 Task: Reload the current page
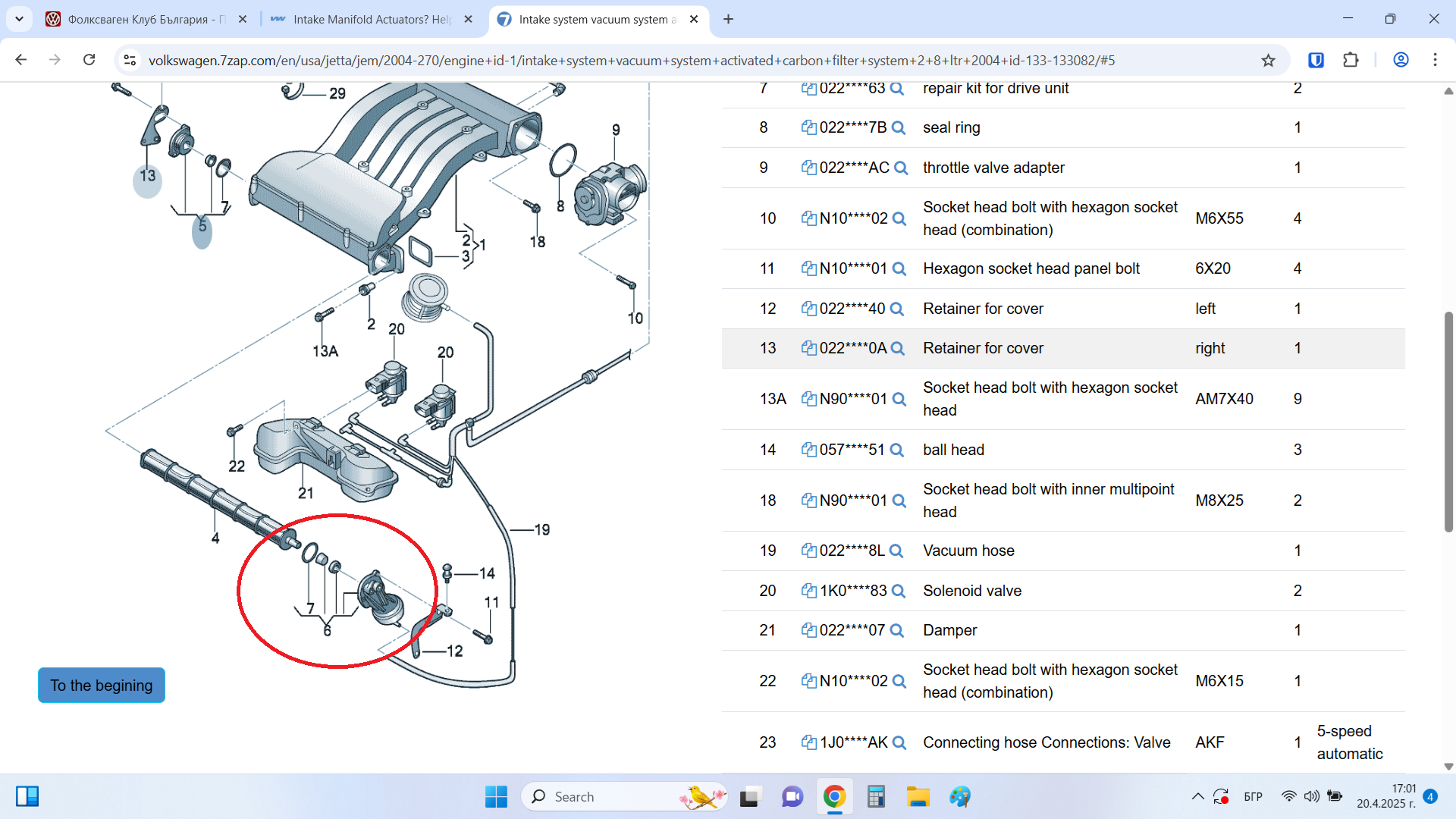point(89,60)
